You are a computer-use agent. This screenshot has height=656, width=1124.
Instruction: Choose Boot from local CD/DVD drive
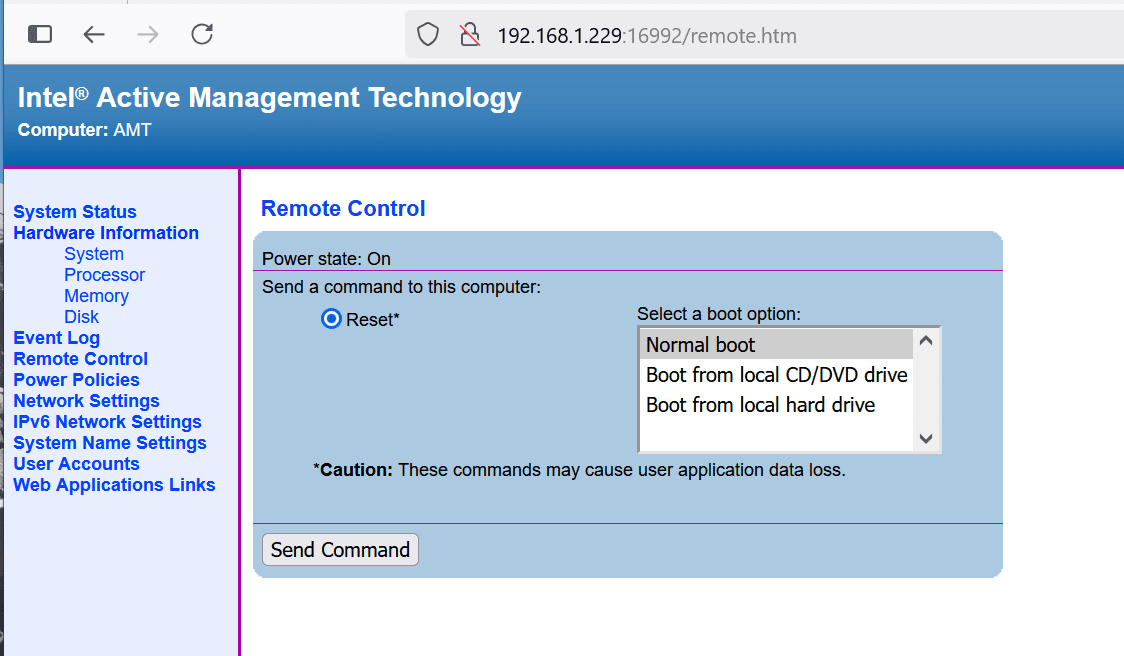(776, 375)
